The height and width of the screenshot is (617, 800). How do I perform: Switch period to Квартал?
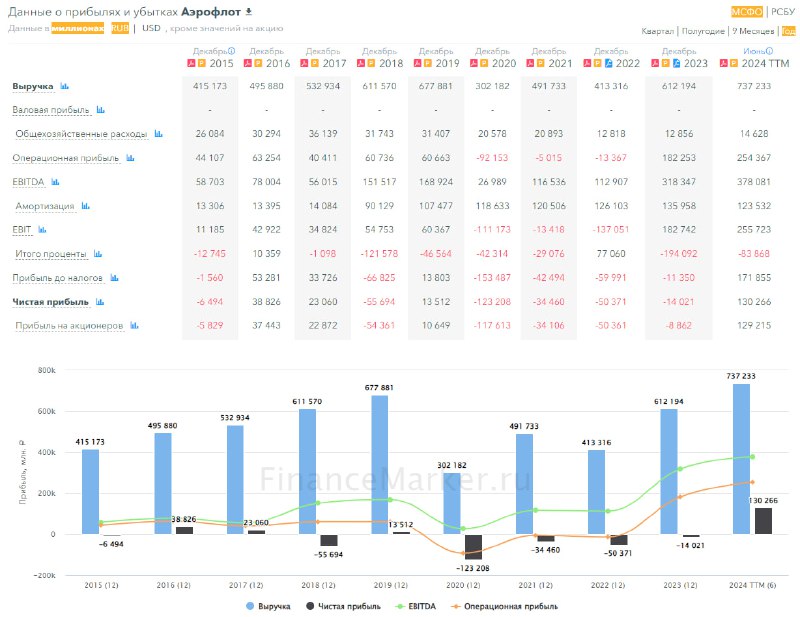(657, 31)
